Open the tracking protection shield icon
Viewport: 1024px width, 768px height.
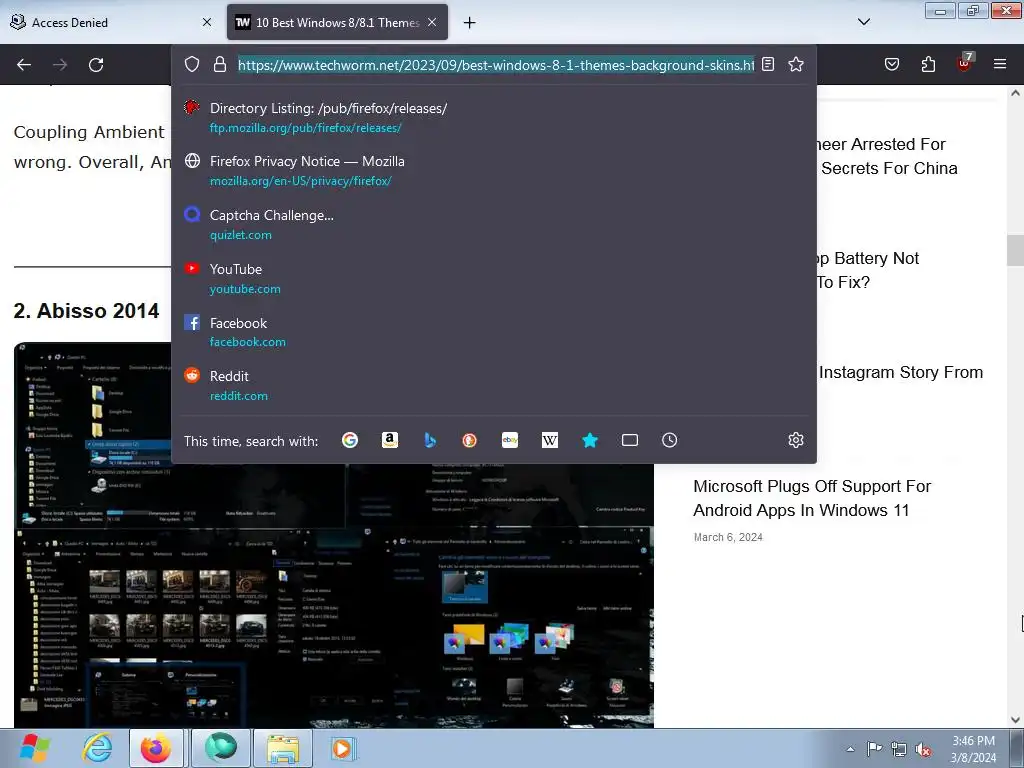click(x=191, y=64)
